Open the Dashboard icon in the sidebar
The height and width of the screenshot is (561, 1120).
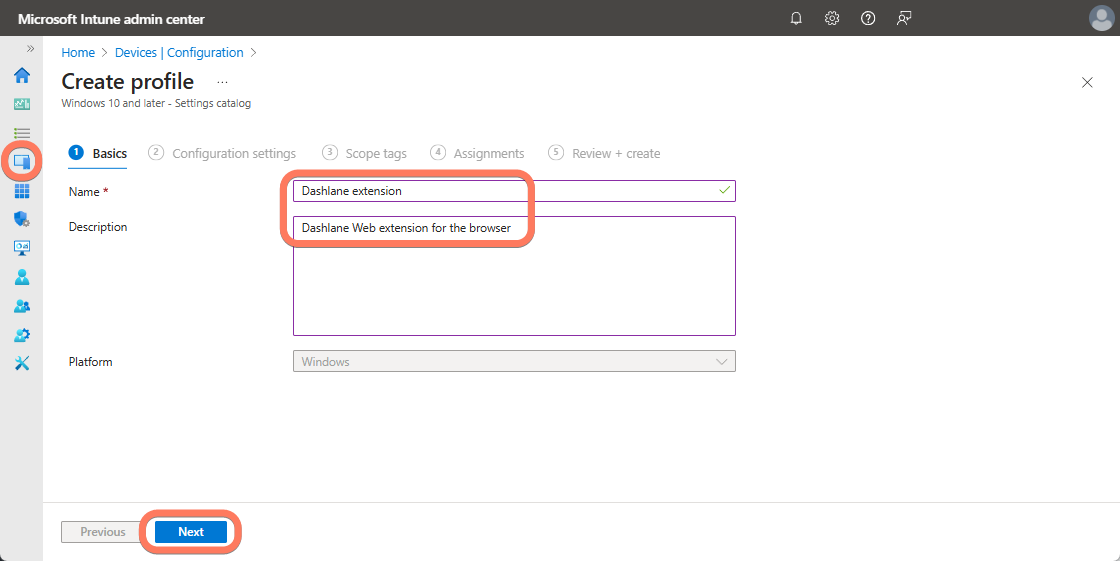(21, 104)
